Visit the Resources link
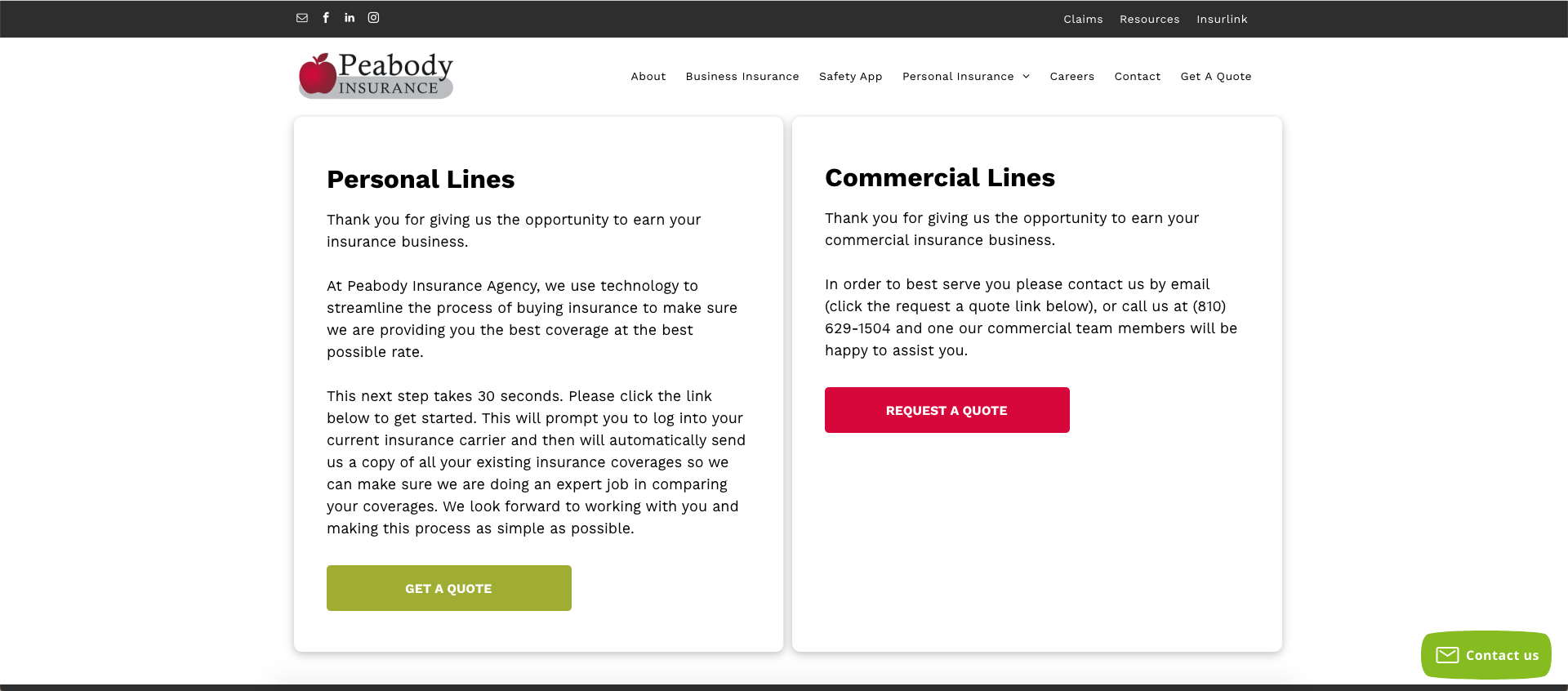Screen dimensions: 1568x691 (x=1149, y=20)
